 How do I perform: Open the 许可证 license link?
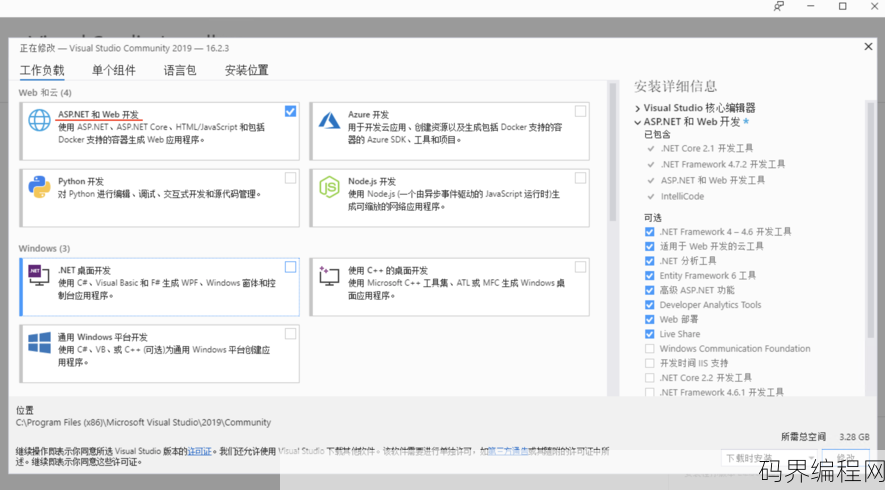[199, 451]
